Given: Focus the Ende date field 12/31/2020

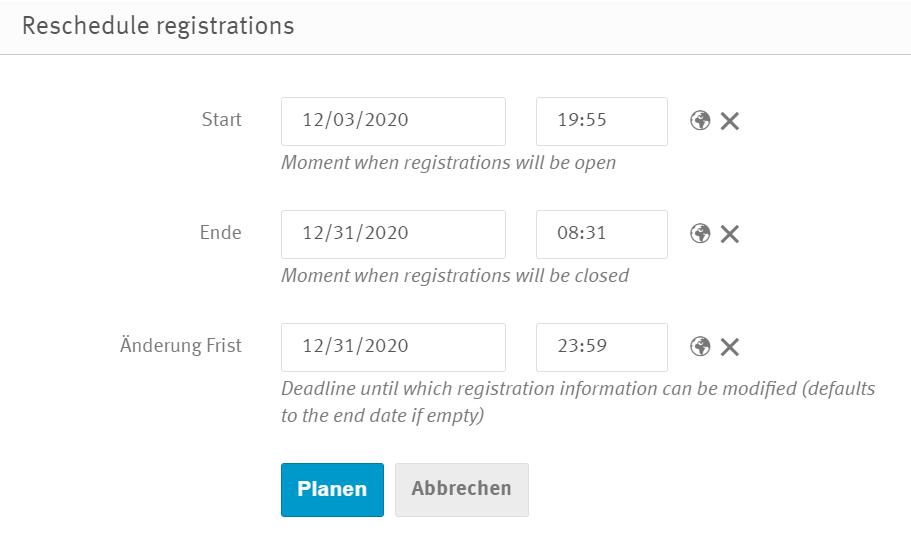Looking at the screenshot, I should 393,234.
